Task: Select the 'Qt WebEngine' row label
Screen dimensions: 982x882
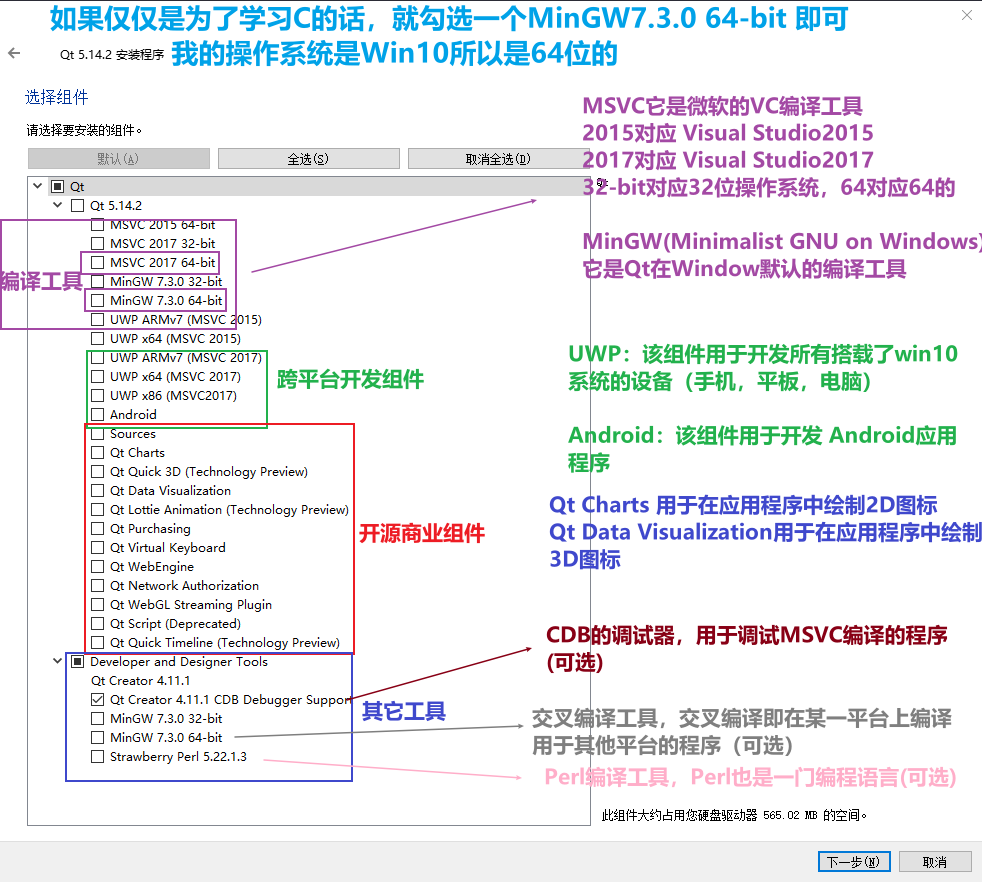Action: point(152,566)
